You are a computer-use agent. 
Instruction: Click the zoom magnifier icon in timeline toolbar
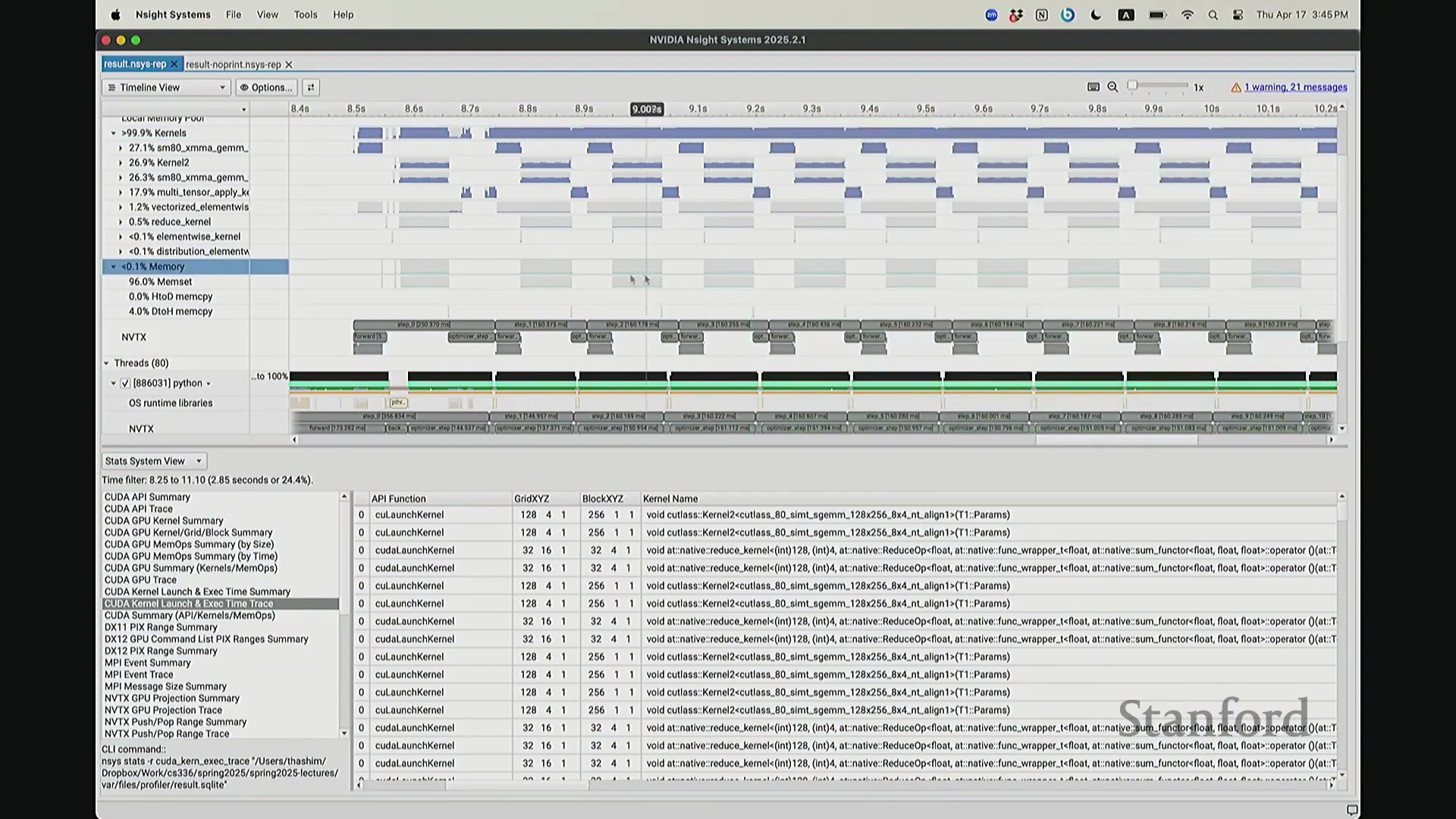point(1112,87)
